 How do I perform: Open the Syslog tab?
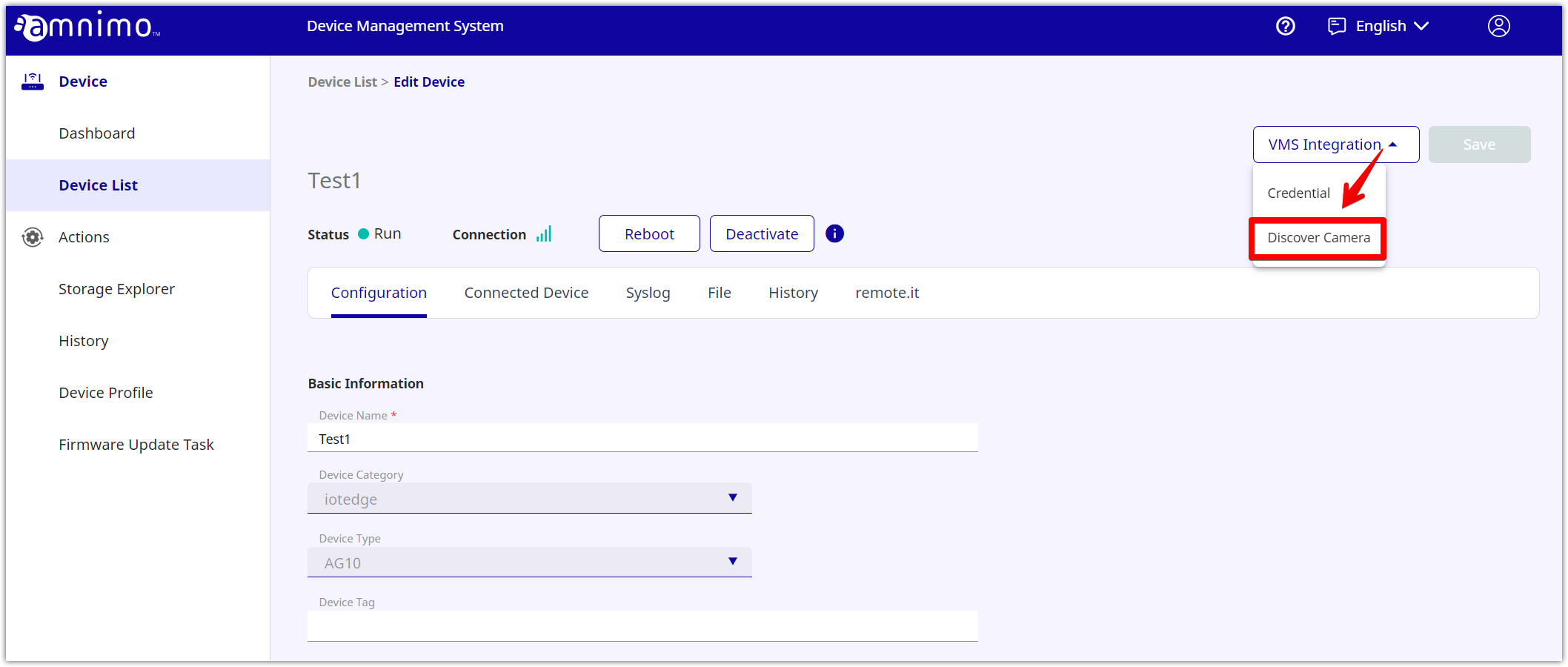[x=648, y=293]
